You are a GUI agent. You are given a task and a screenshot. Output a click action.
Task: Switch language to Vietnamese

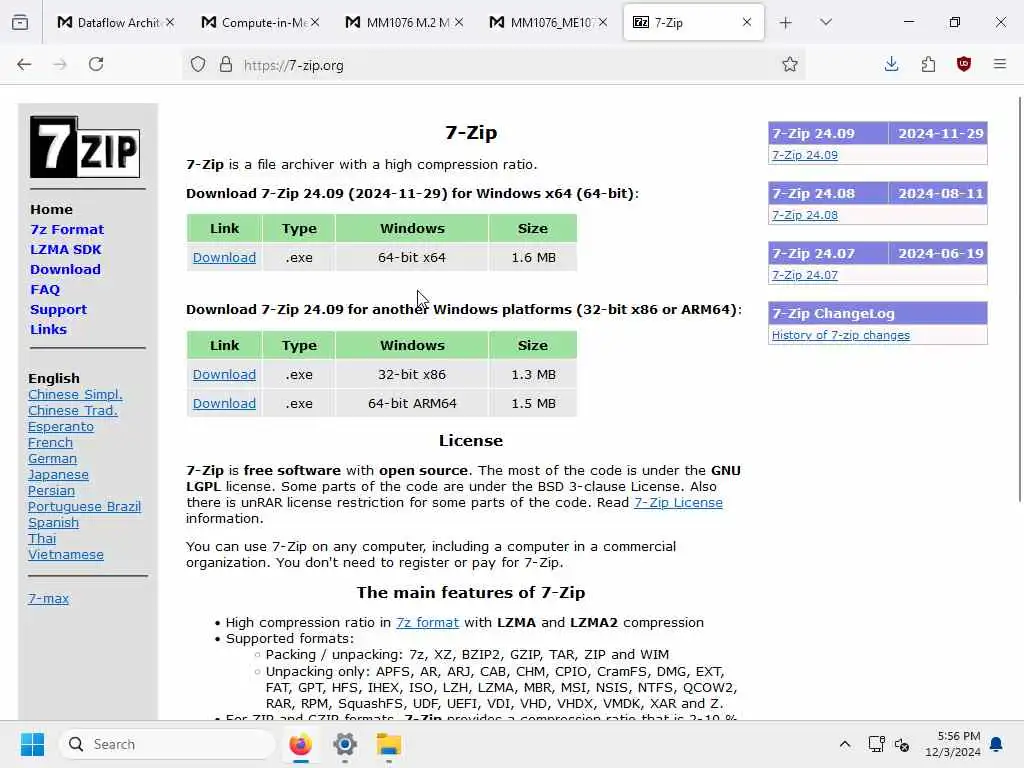[65, 554]
